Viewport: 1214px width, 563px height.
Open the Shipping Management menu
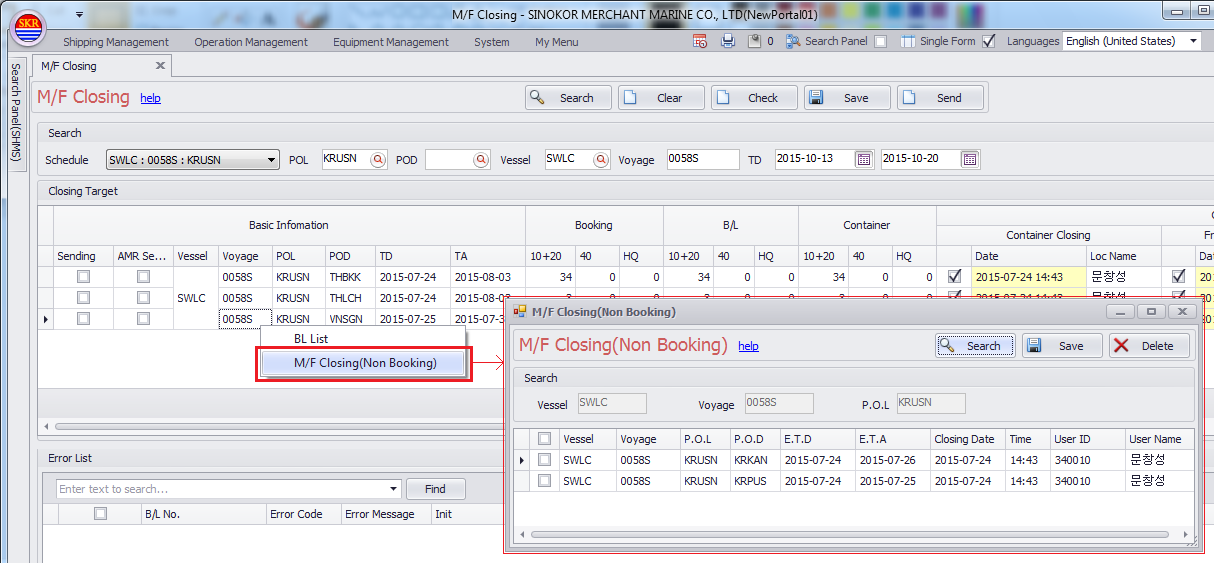tap(116, 42)
